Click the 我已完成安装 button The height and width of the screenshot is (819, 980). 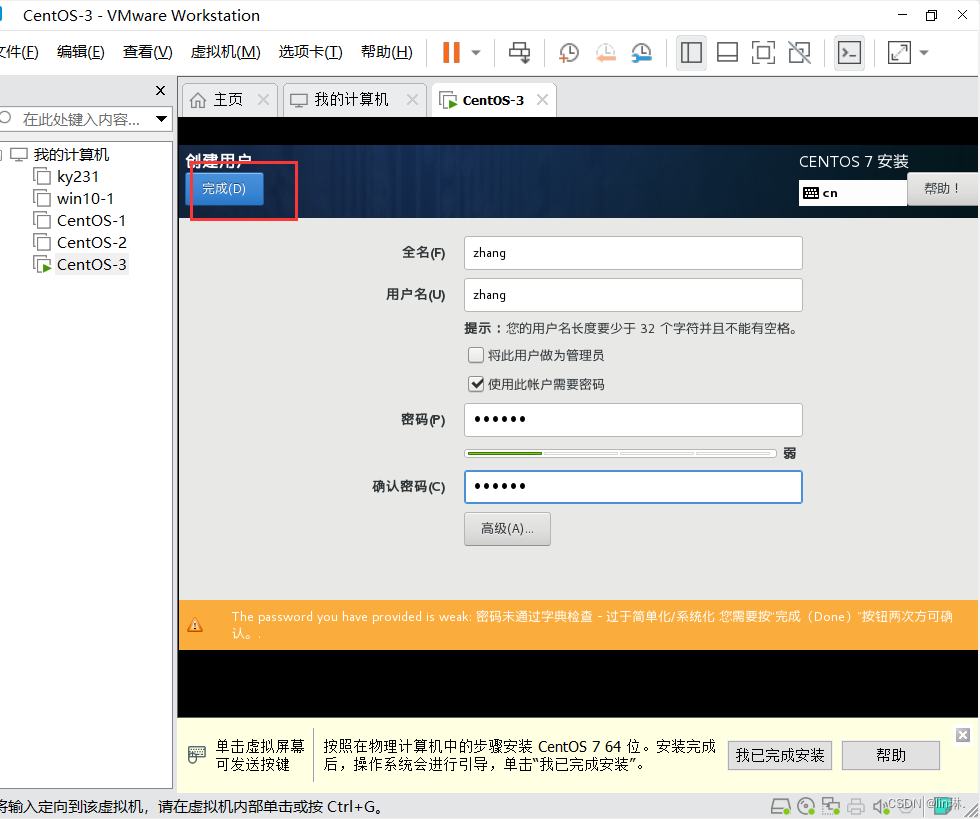780,755
